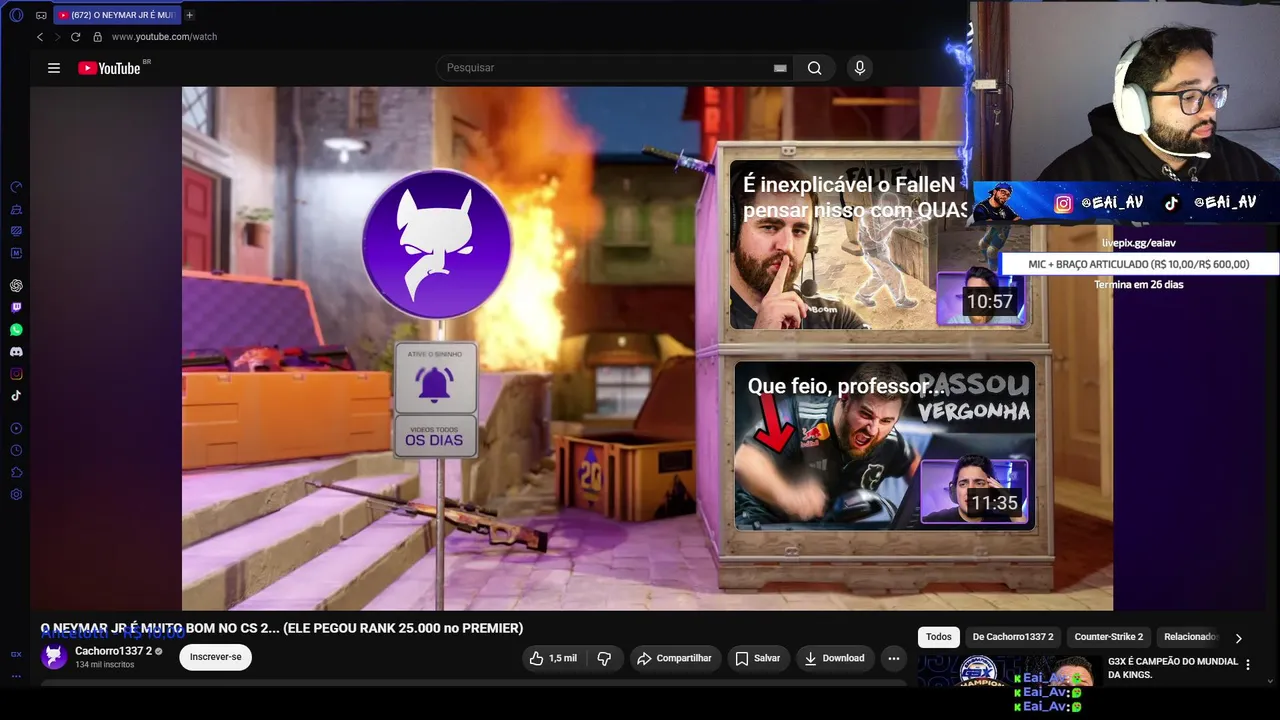Image resolution: width=1280 pixels, height=720 pixels.
Task: Like the video showing 1,5 mil
Action: coord(553,658)
